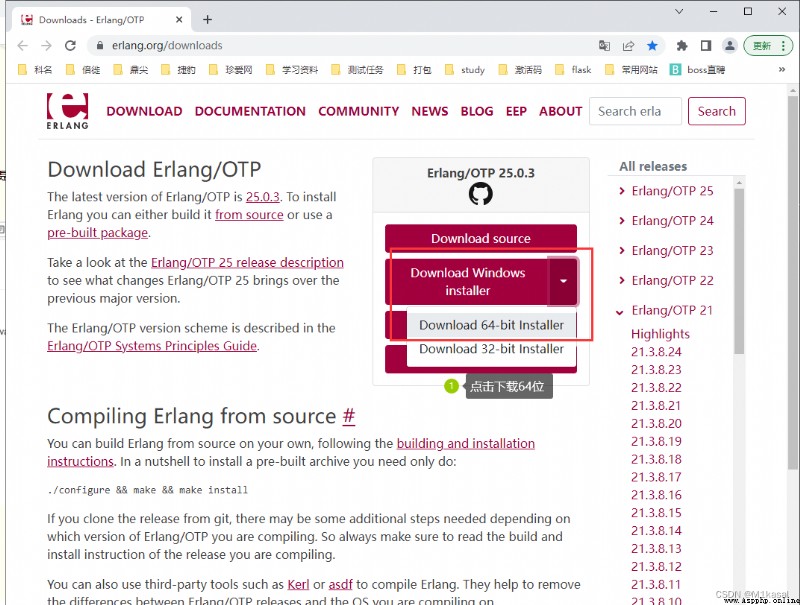
Task: Open the NEWS menu item
Action: [x=430, y=111]
